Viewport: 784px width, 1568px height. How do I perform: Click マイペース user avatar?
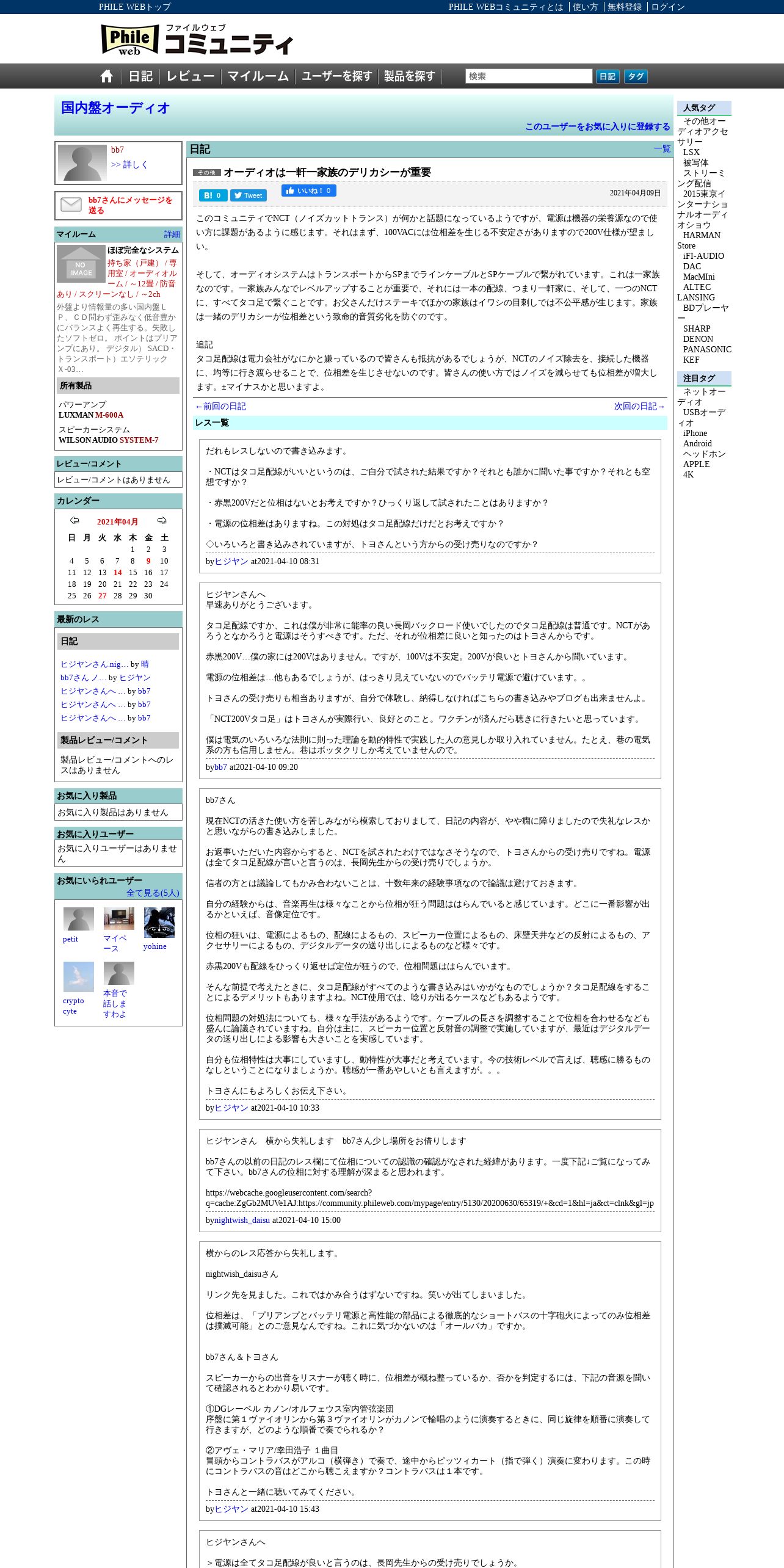[119, 919]
